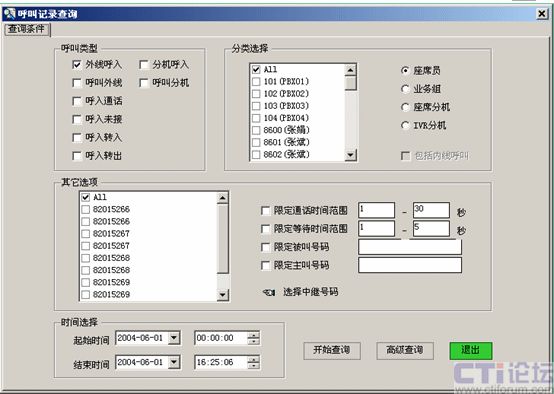
Task: Click the 限定被叫号码 input field
Action: (x=410, y=247)
